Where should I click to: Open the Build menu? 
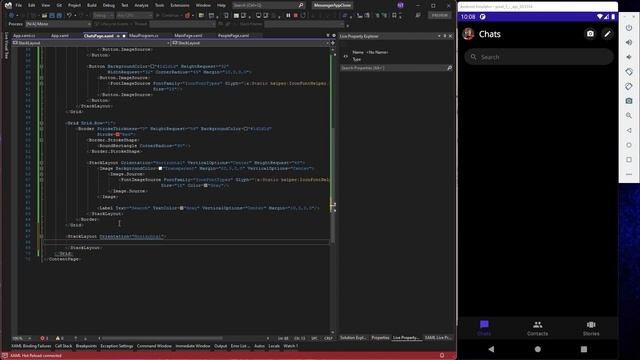(92, 5)
